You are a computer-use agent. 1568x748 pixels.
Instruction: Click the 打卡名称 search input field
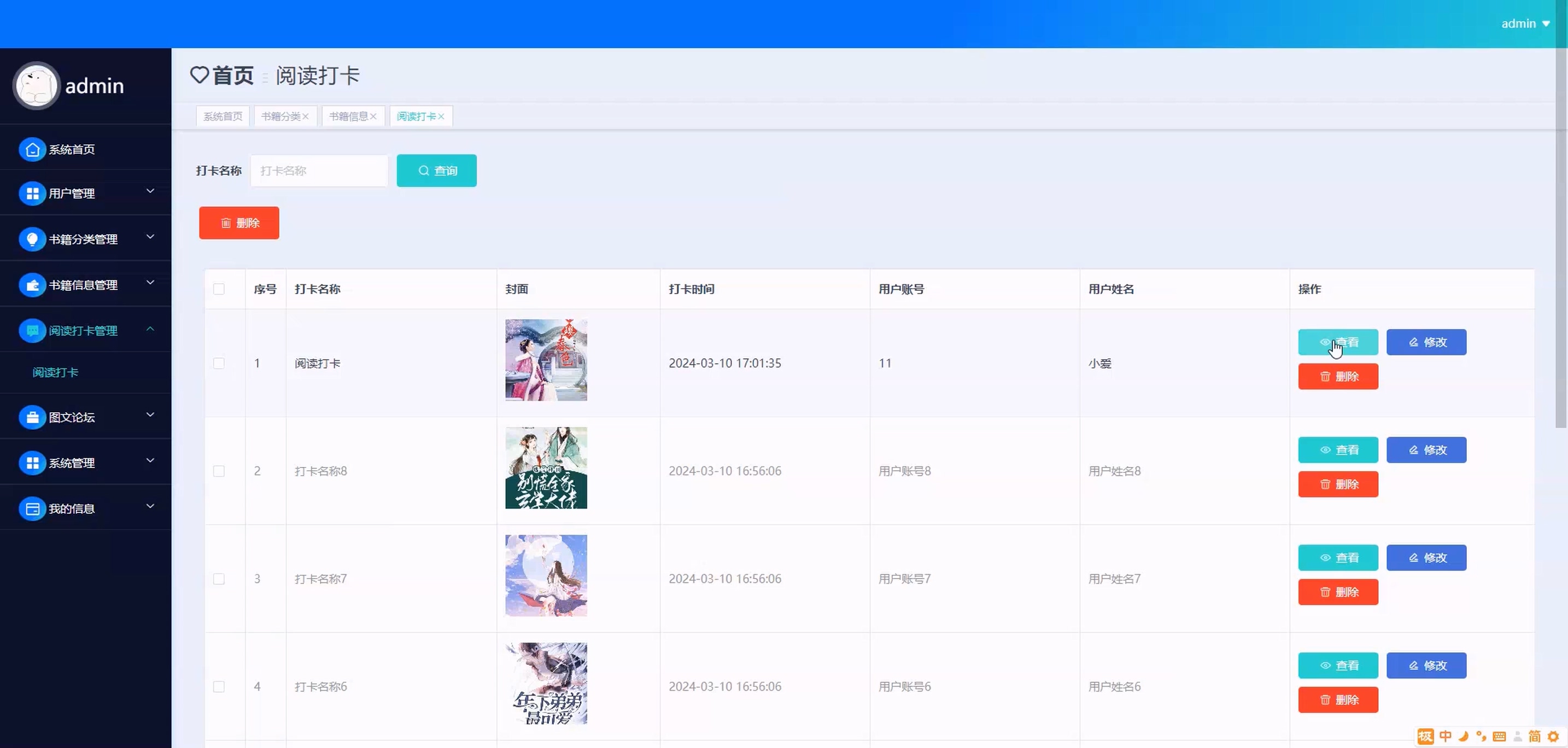coord(319,171)
